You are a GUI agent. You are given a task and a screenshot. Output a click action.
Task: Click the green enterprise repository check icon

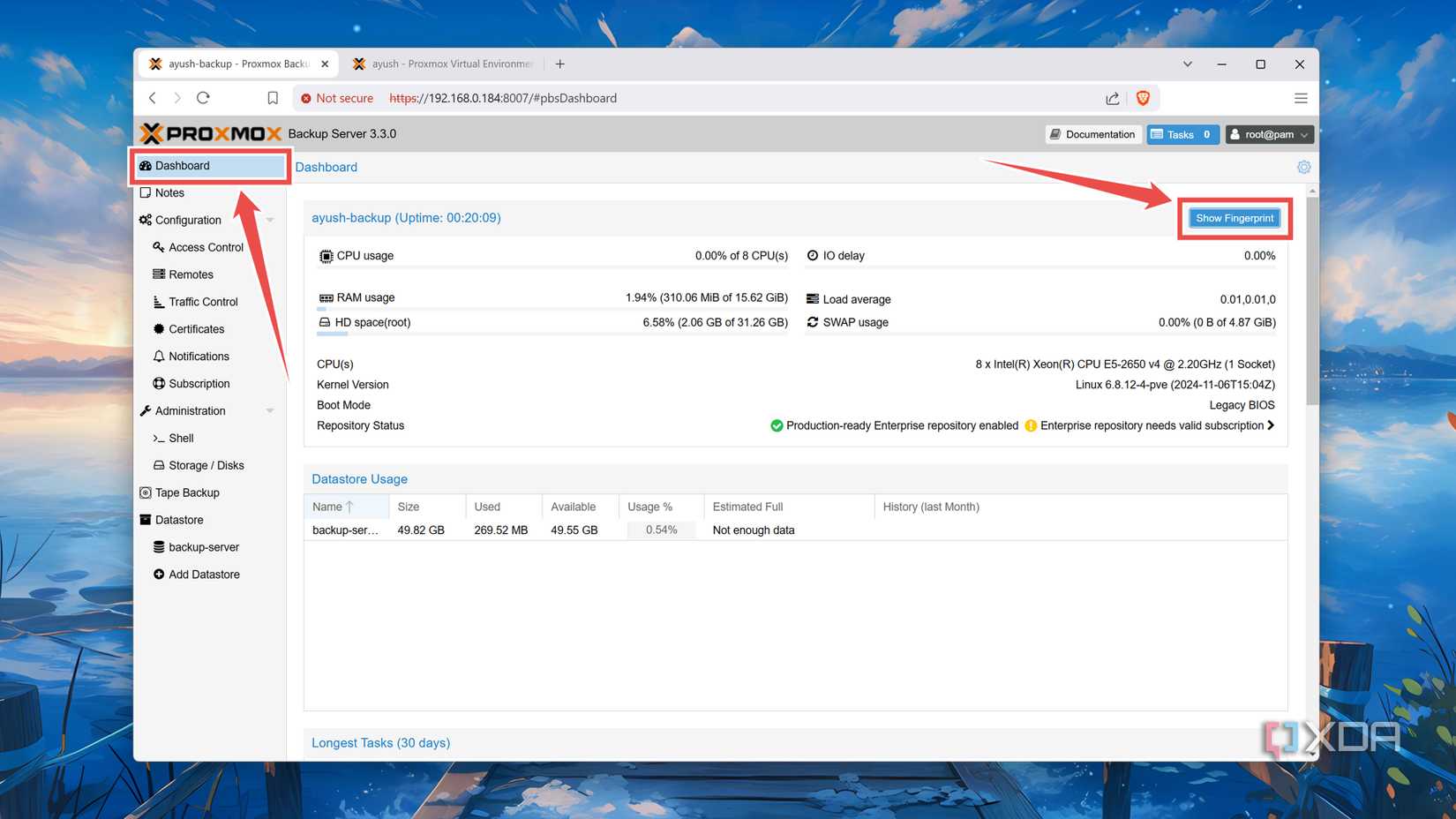pos(777,425)
